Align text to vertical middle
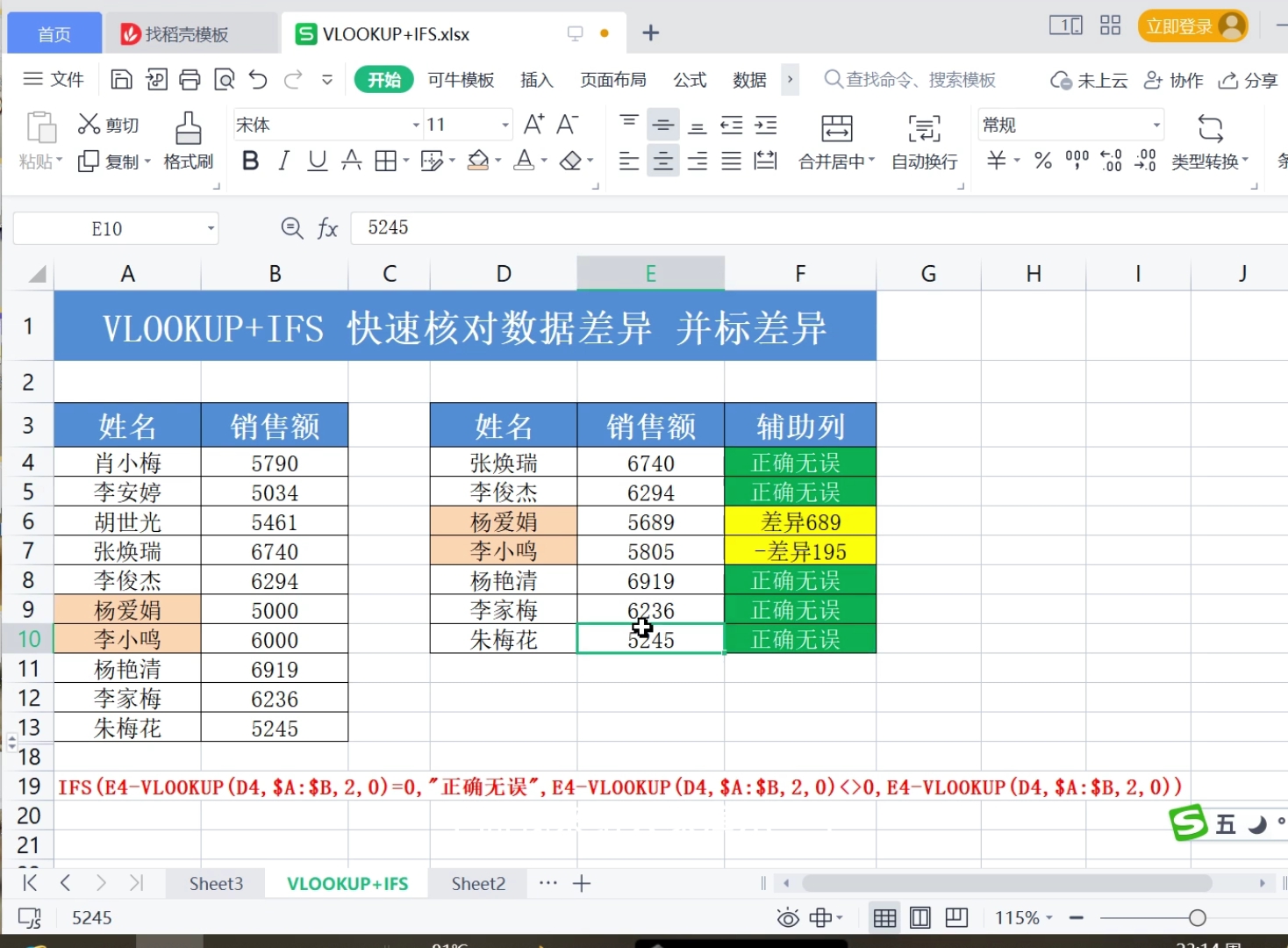The image size is (1288, 948). tap(663, 125)
